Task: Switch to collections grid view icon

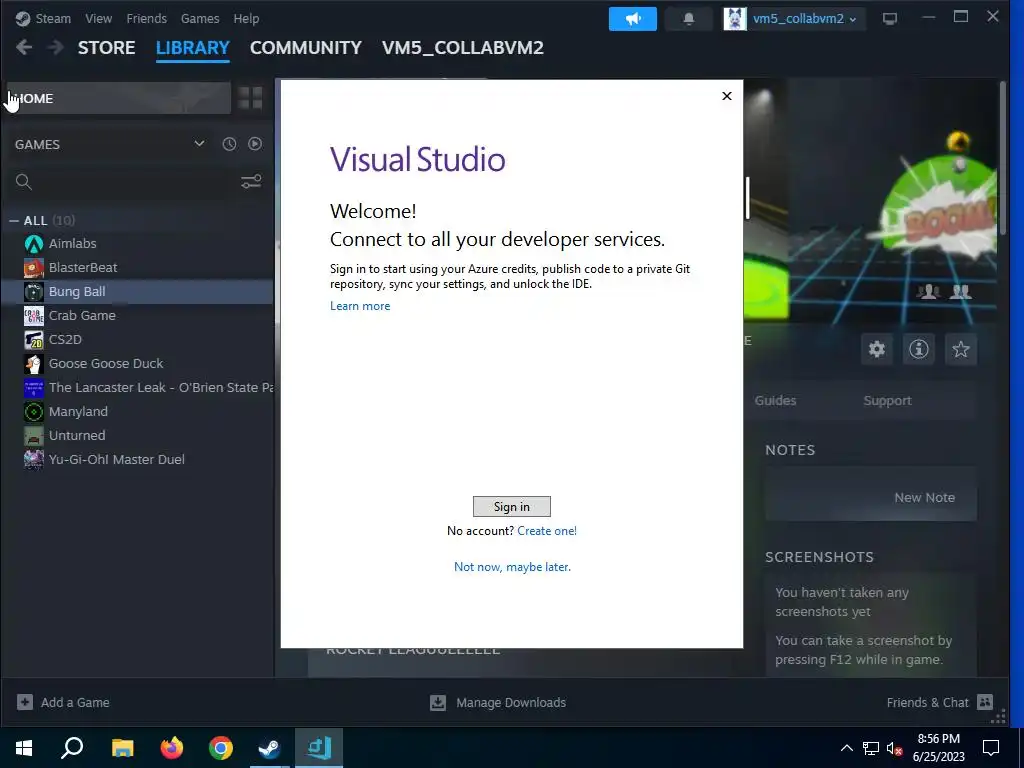Action: point(250,99)
